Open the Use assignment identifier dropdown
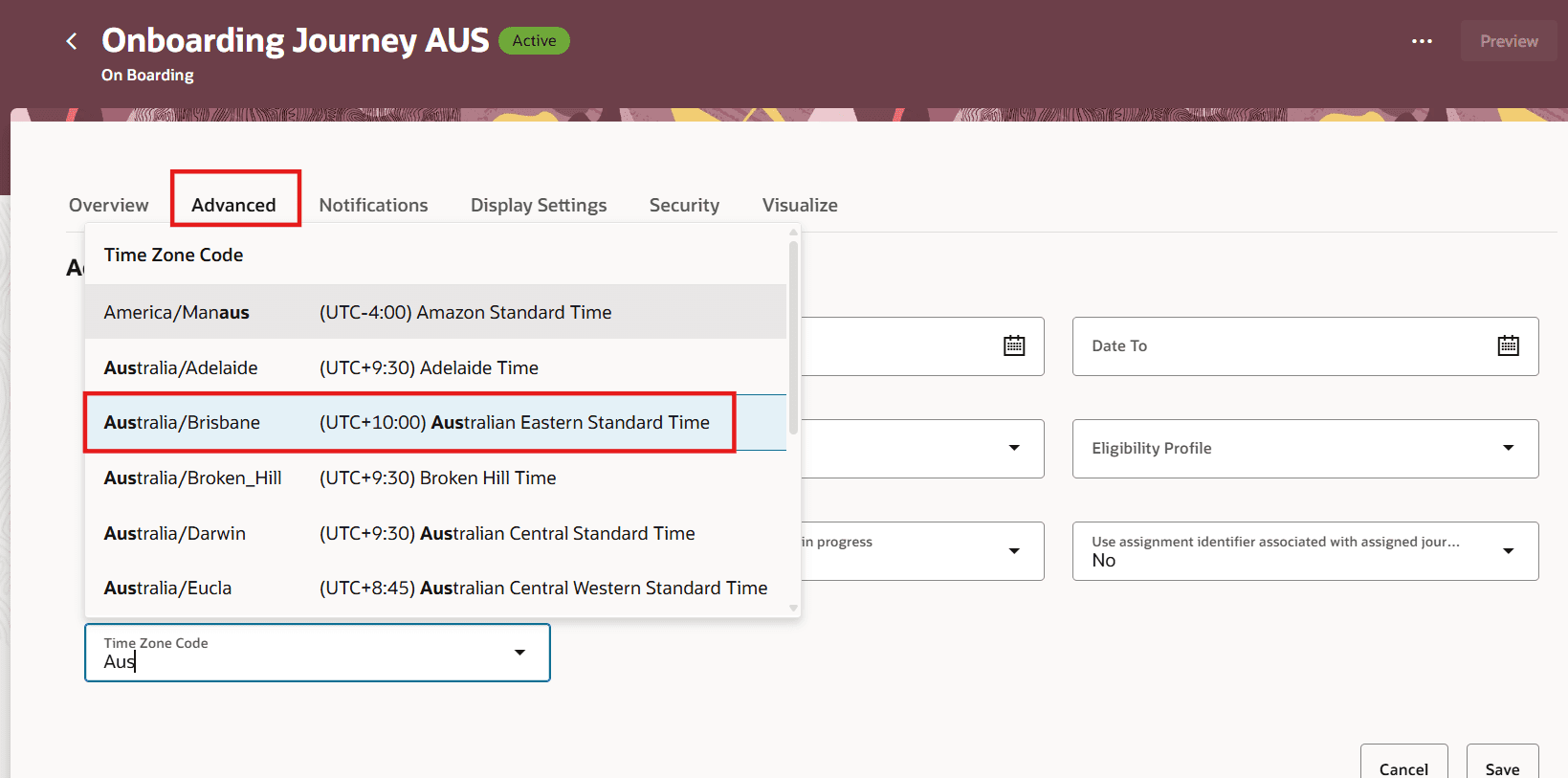The image size is (1568, 778). click(1508, 551)
